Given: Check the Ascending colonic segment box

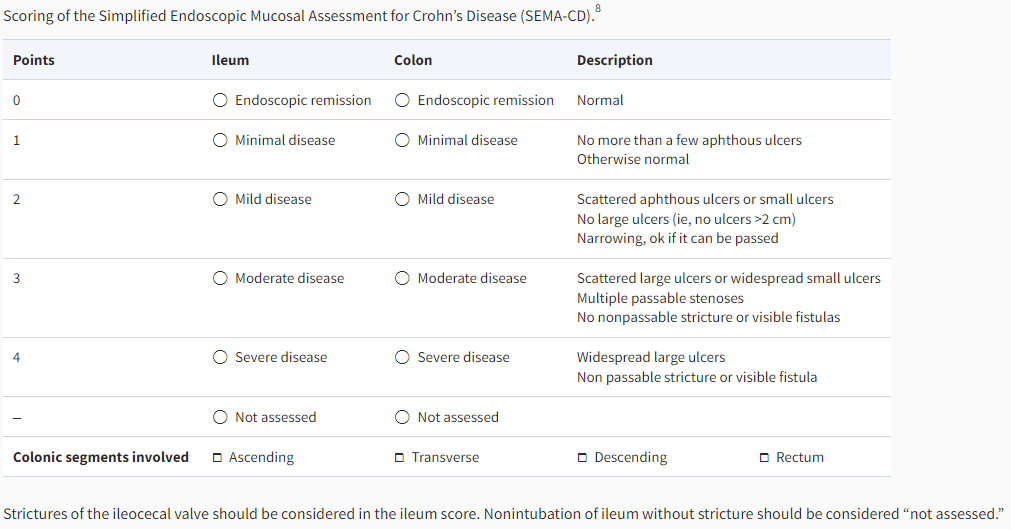Looking at the screenshot, I should coord(218,458).
